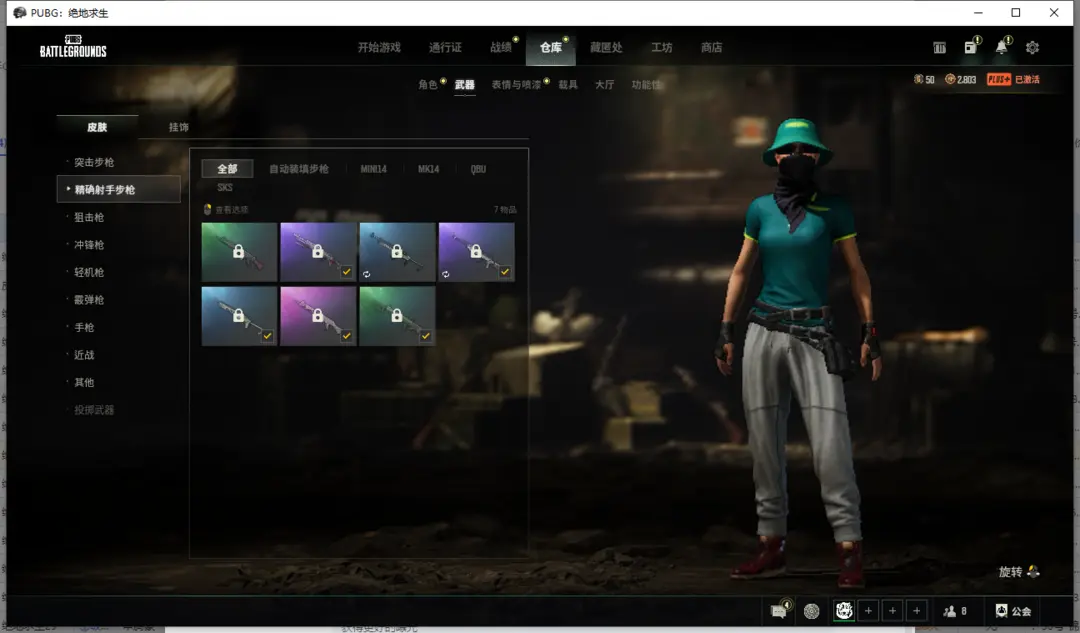1080x633 pixels.
Task: Open the friends list icon showing 8
Action: pyautogui.click(x=955, y=611)
